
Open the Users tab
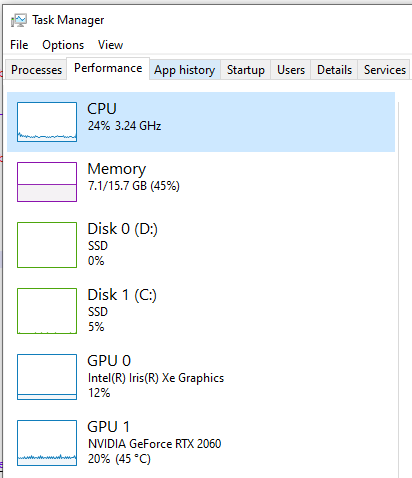(x=291, y=70)
